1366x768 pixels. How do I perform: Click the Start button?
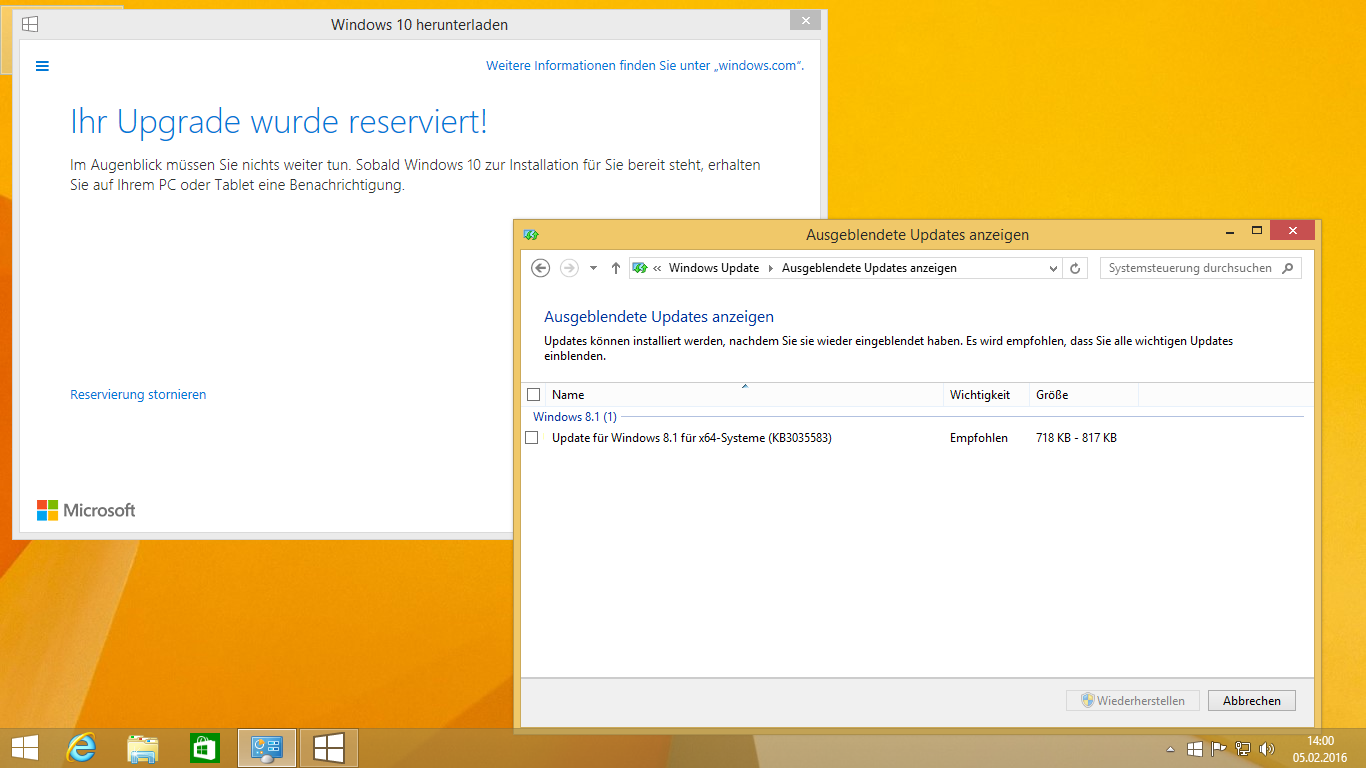coord(25,748)
